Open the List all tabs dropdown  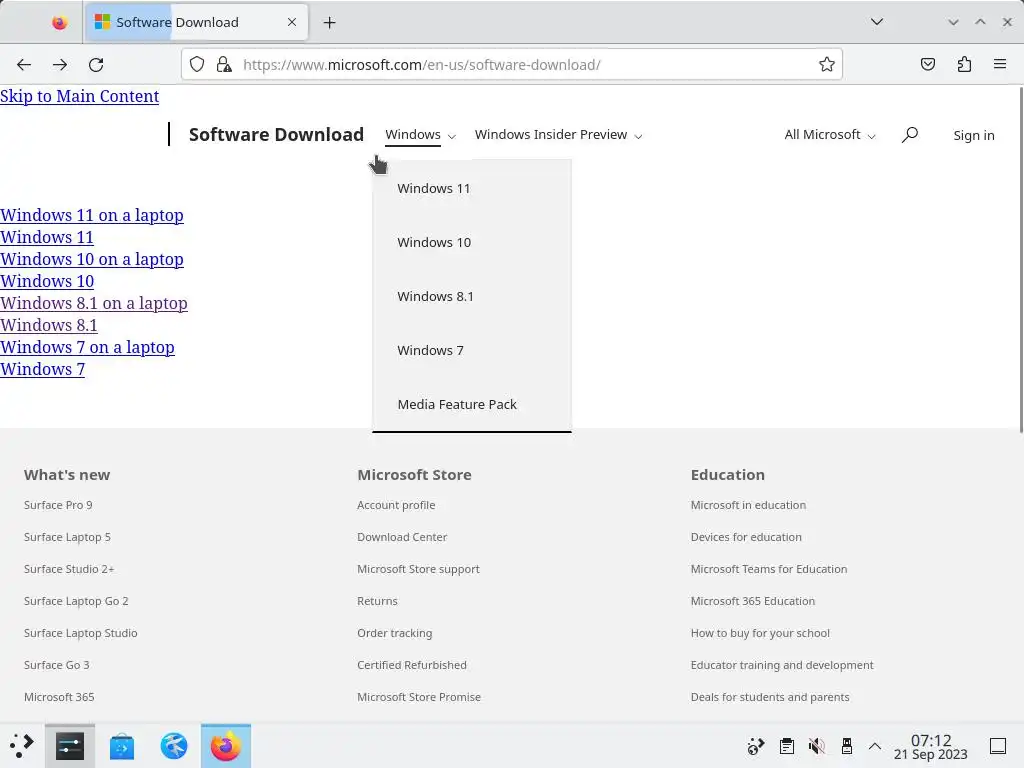click(x=877, y=22)
